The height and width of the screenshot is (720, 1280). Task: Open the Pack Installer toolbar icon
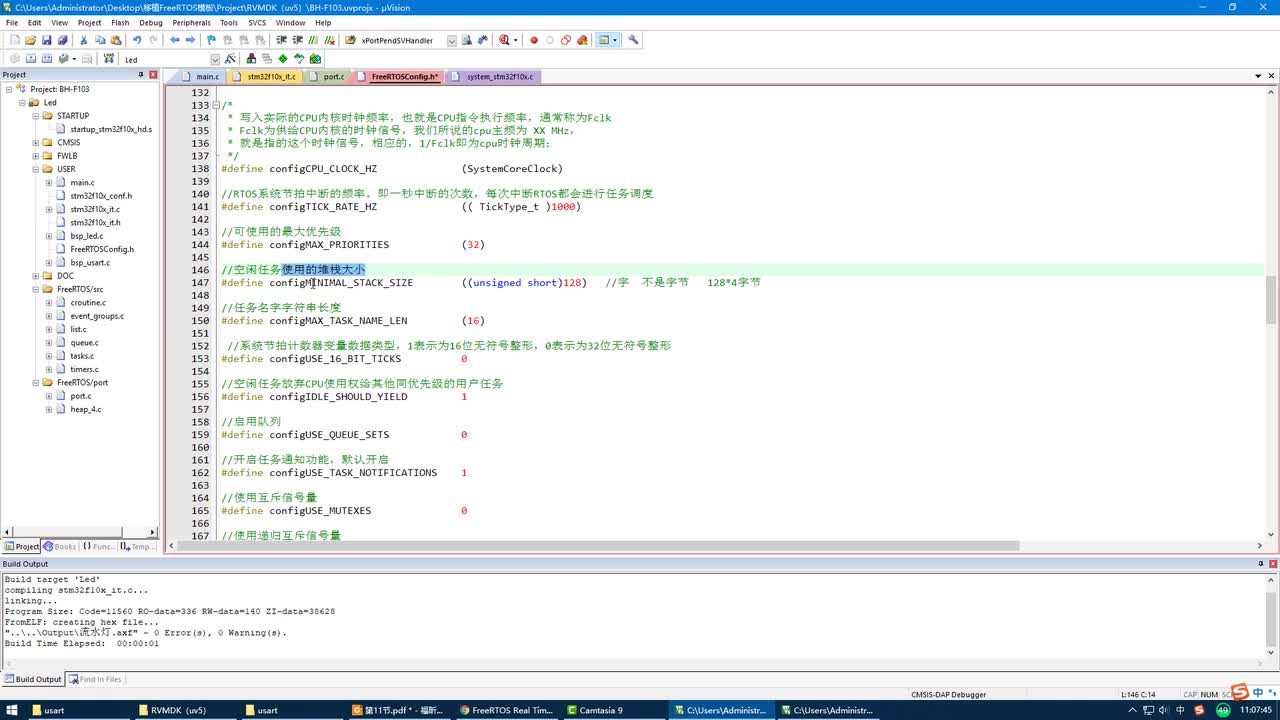(x=315, y=59)
